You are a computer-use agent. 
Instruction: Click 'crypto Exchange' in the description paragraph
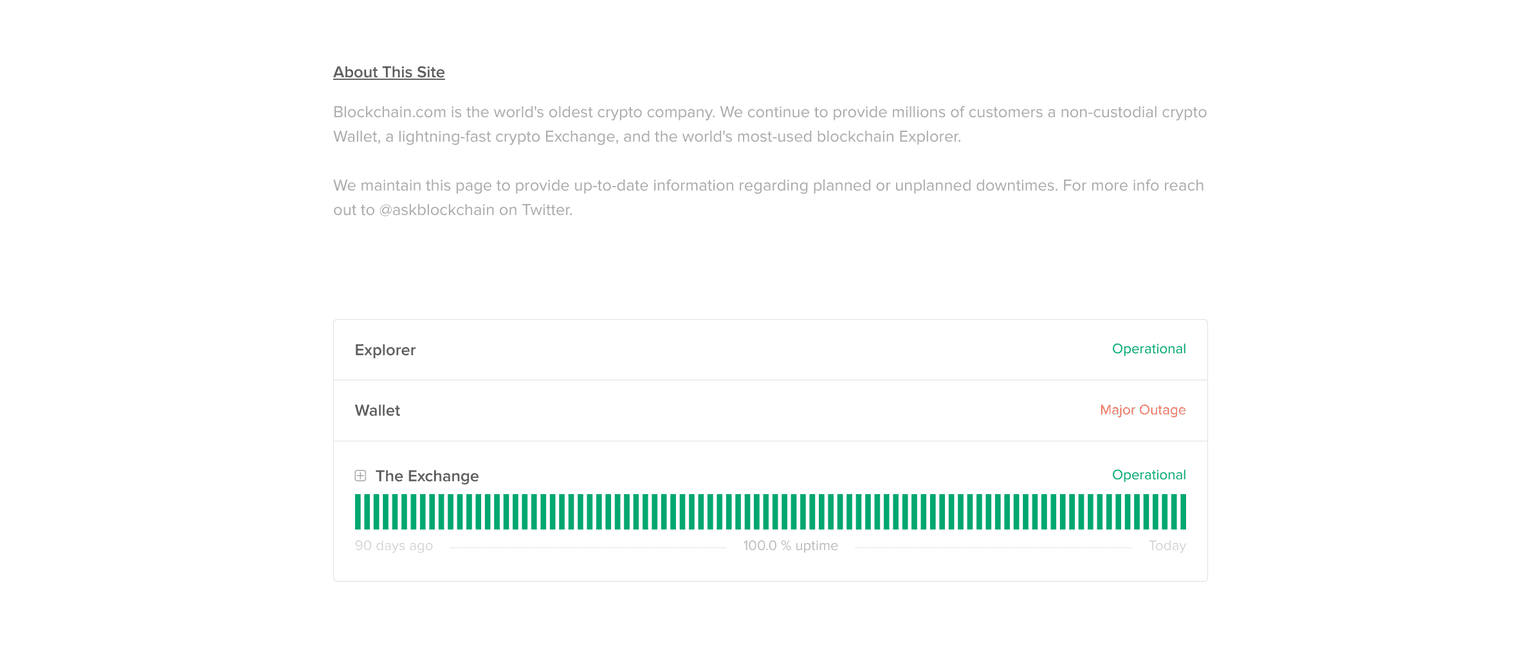point(556,136)
